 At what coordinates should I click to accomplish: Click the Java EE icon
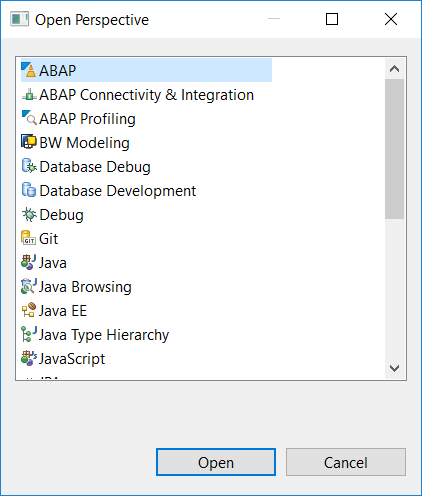(x=29, y=310)
